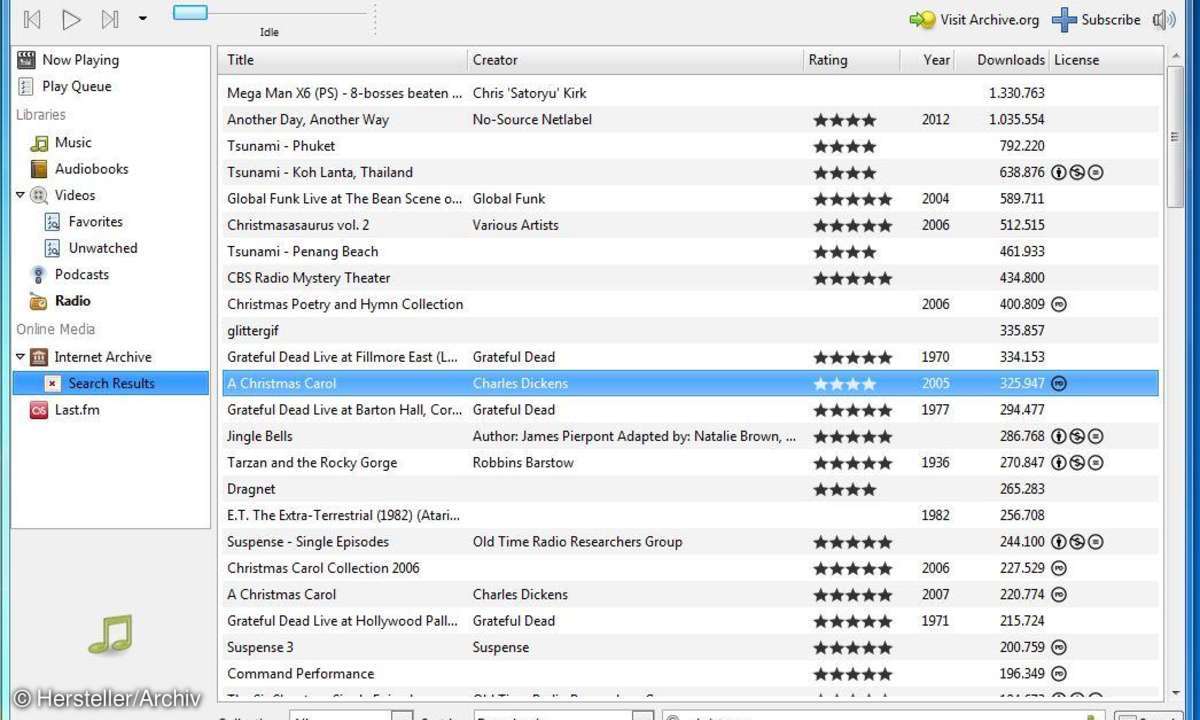Click rating stars for Tsunami - Phuket
The width and height of the screenshot is (1200, 720).
845,146
